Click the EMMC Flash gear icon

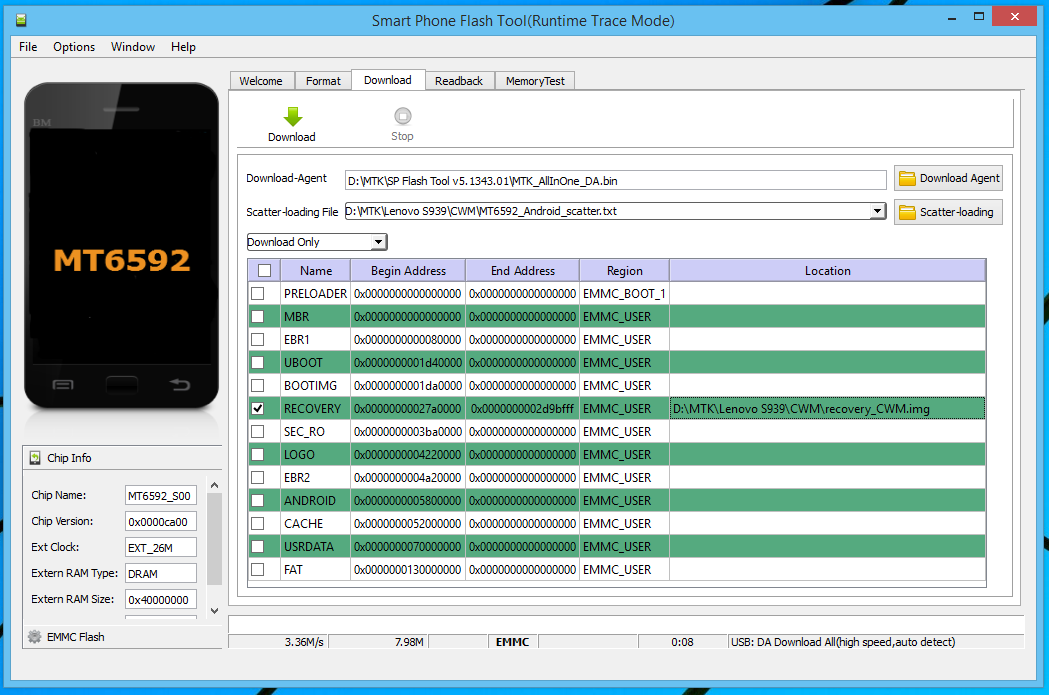tap(35, 637)
